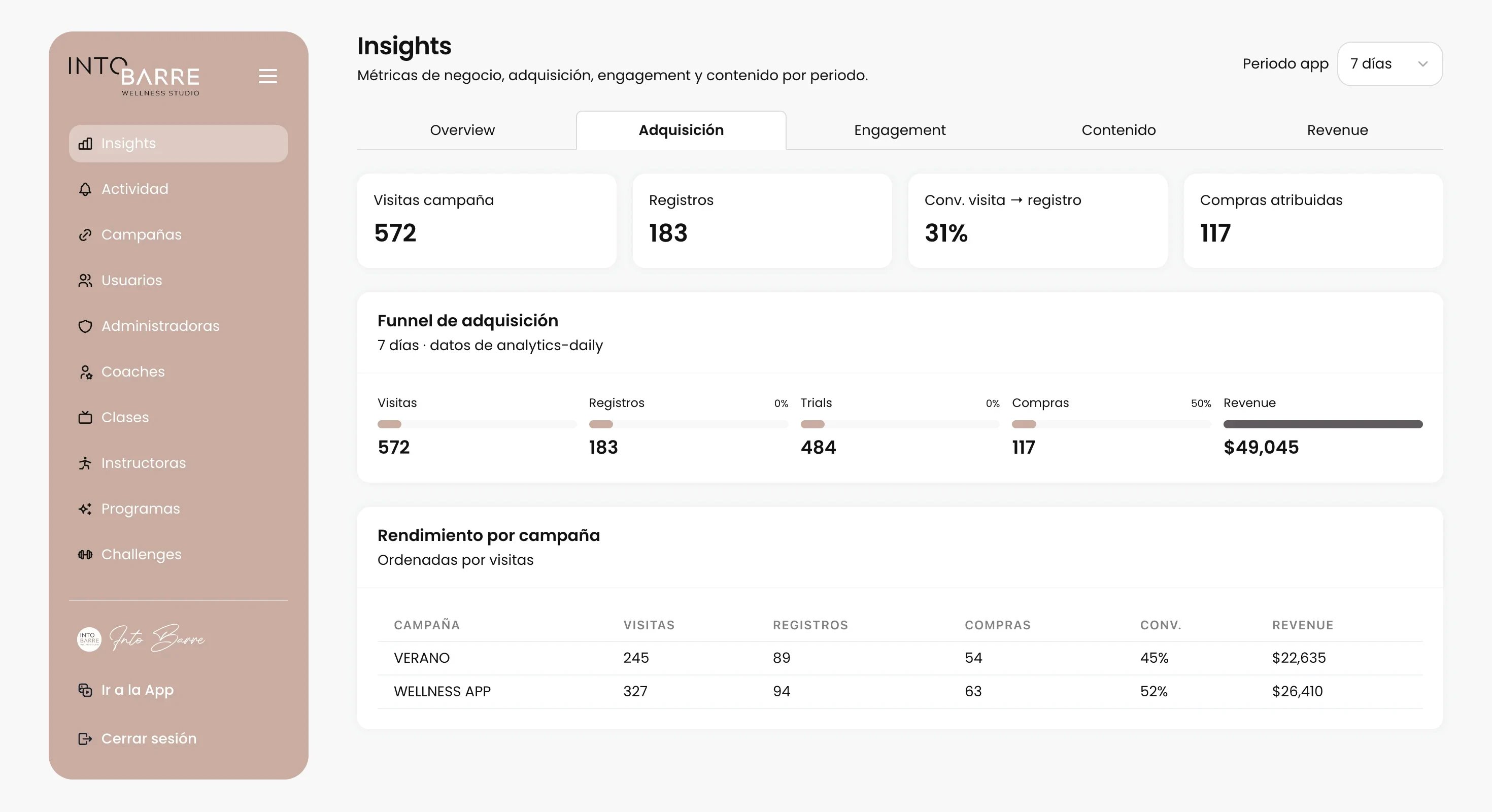Open the Usuarios page
This screenshot has width=1492, height=812.
[x=179, y=281]
